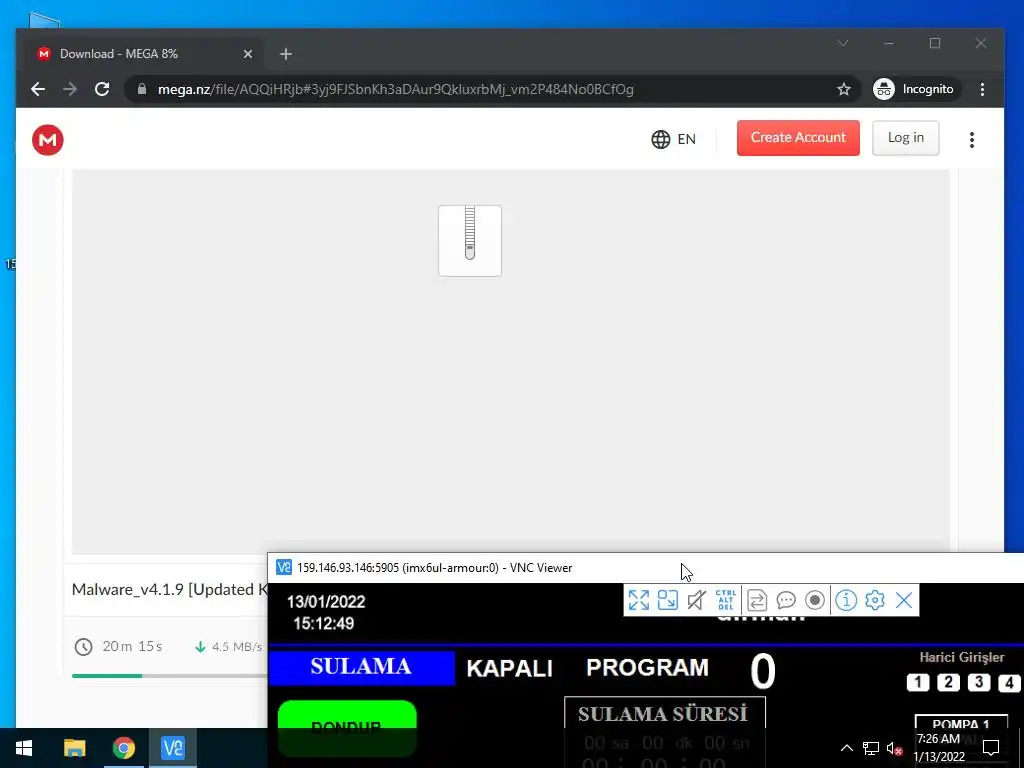Open MEGA page three-dot menu
This screenshot has height=768, width=1024.
972,139
